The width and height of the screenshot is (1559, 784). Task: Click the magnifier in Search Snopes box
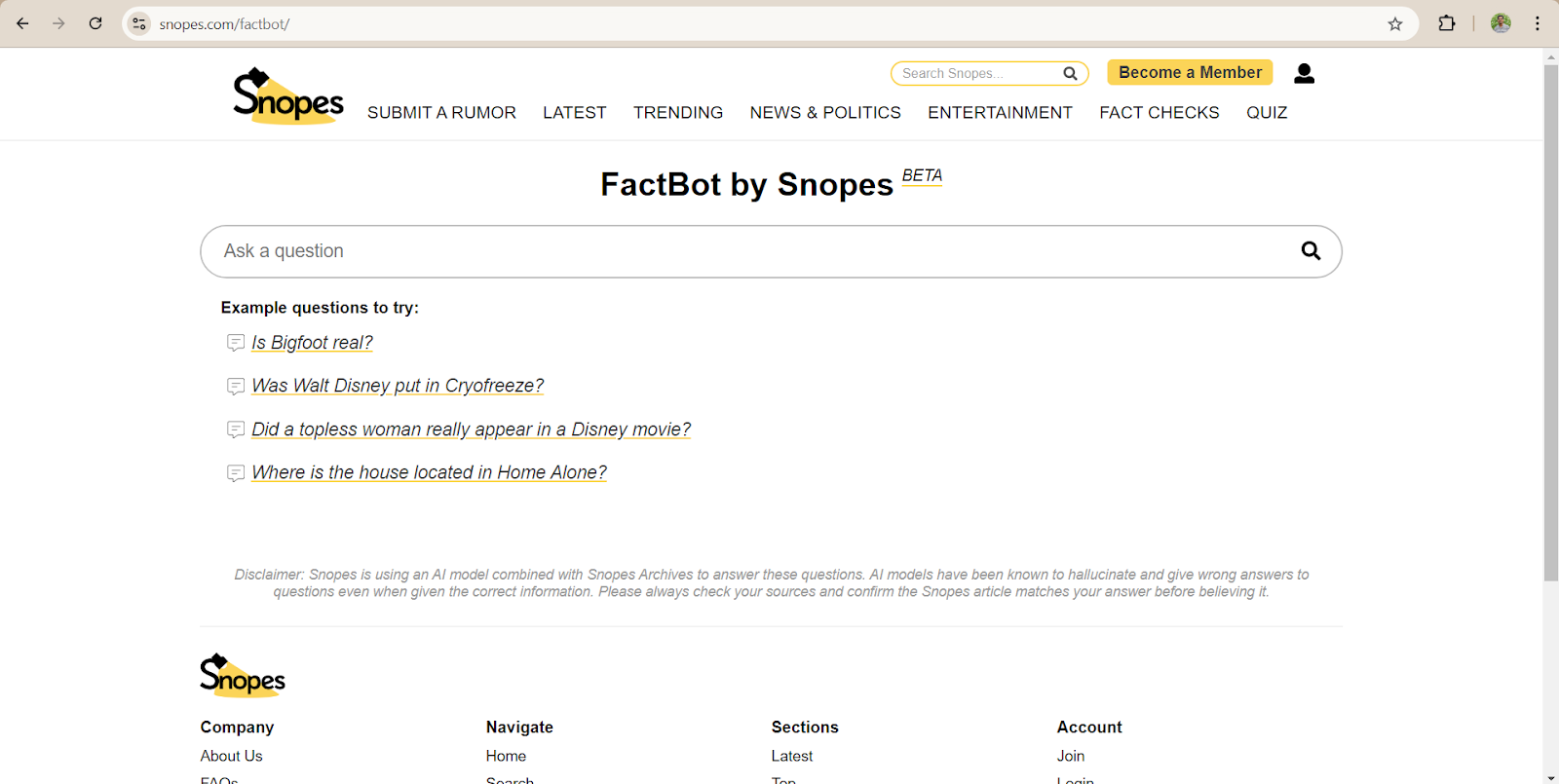point(1070,73)
